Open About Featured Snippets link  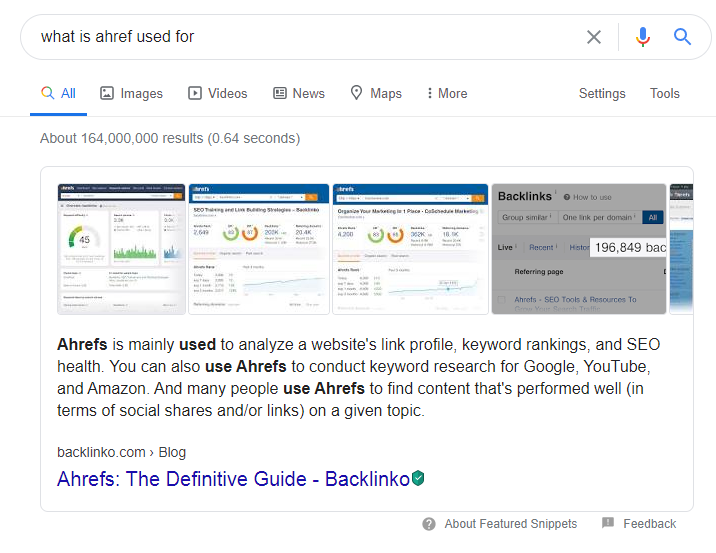tap(511, 524)
